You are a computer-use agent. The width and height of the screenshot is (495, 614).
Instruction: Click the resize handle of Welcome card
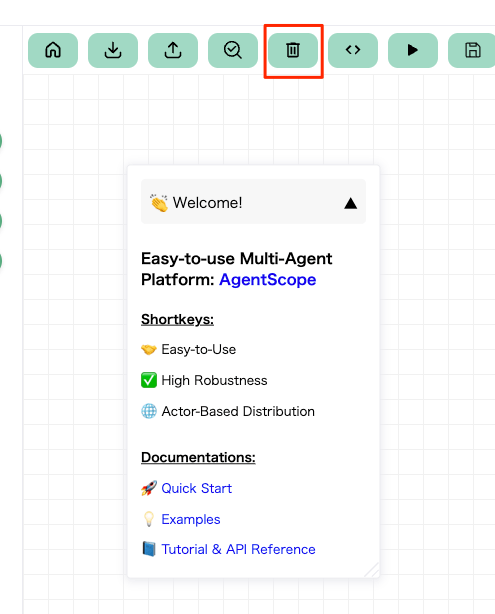[372, 570]
